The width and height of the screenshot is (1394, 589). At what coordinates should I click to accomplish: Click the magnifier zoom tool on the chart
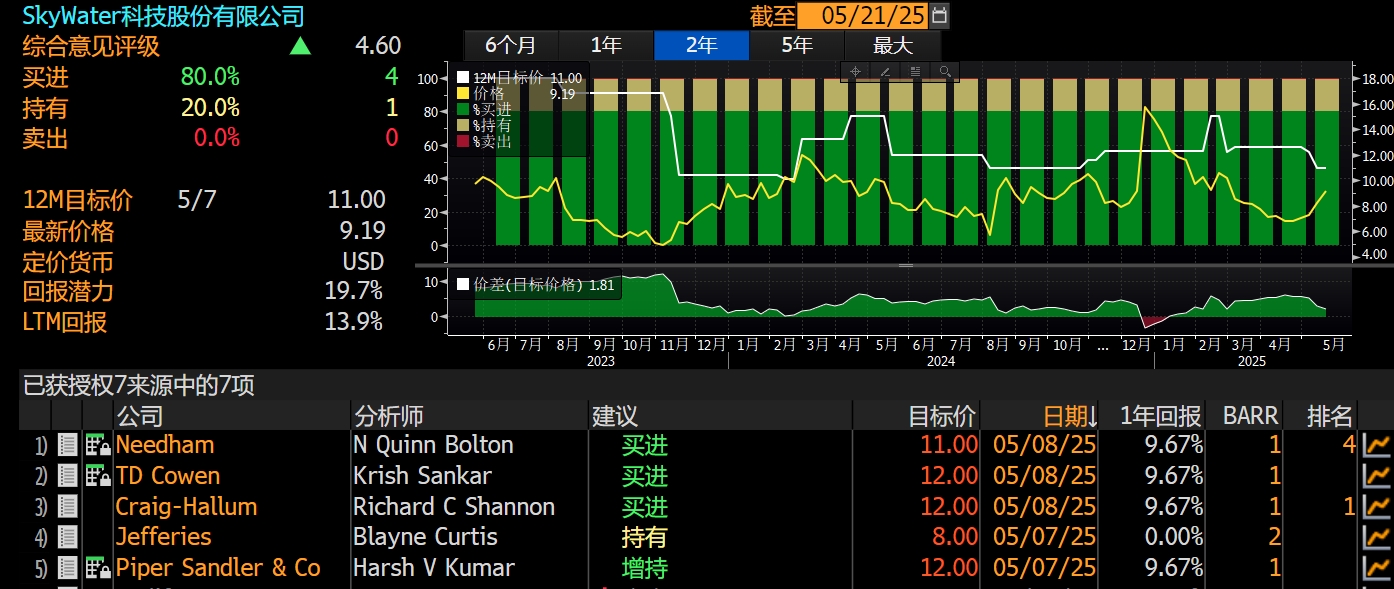944,71
